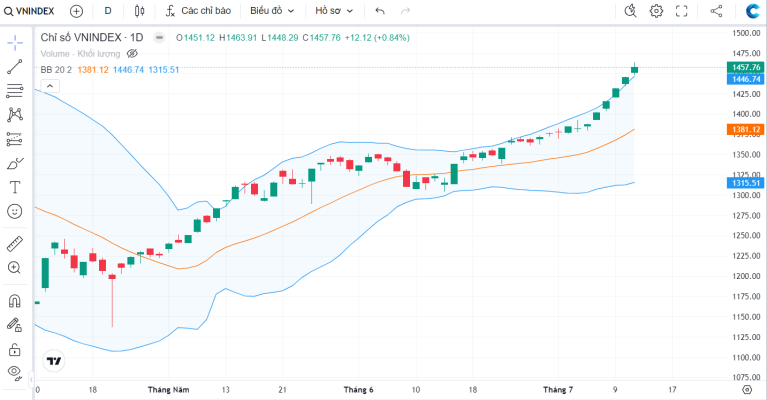Select the Fibonacci retracement tool
The image size is (767, 400).
(15, 90)
